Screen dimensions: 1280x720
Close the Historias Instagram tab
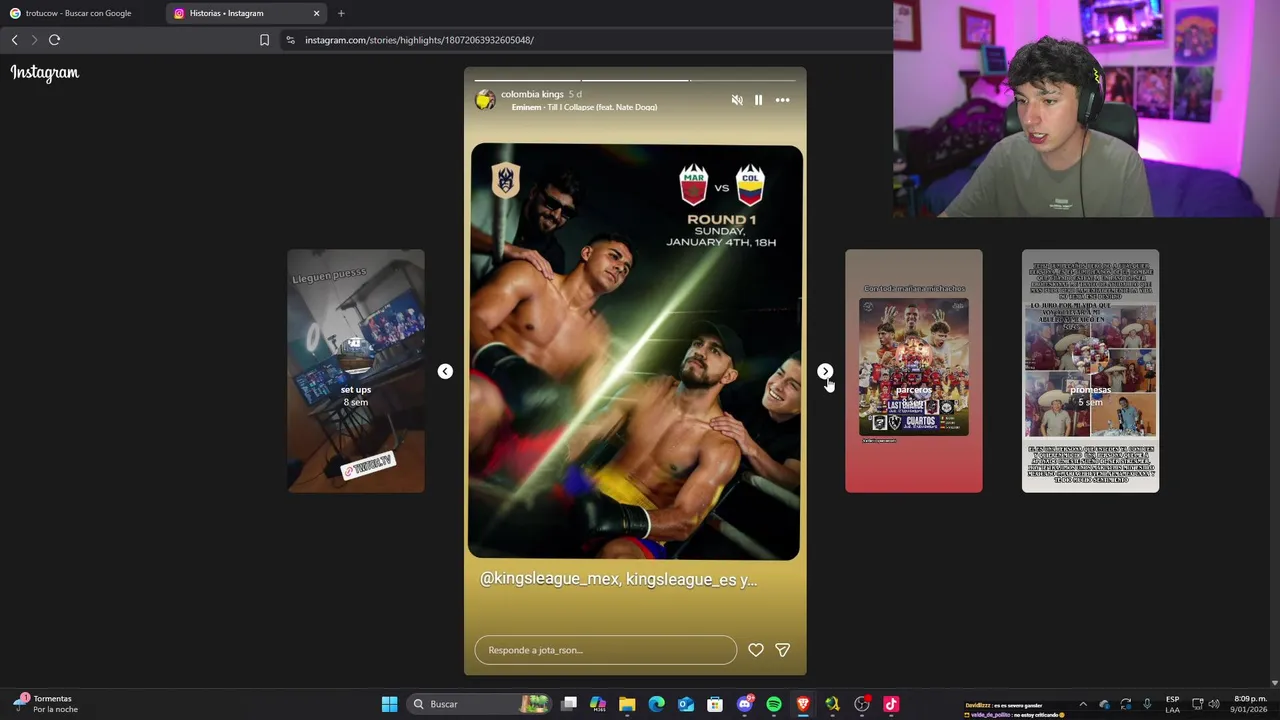[316, 13]
